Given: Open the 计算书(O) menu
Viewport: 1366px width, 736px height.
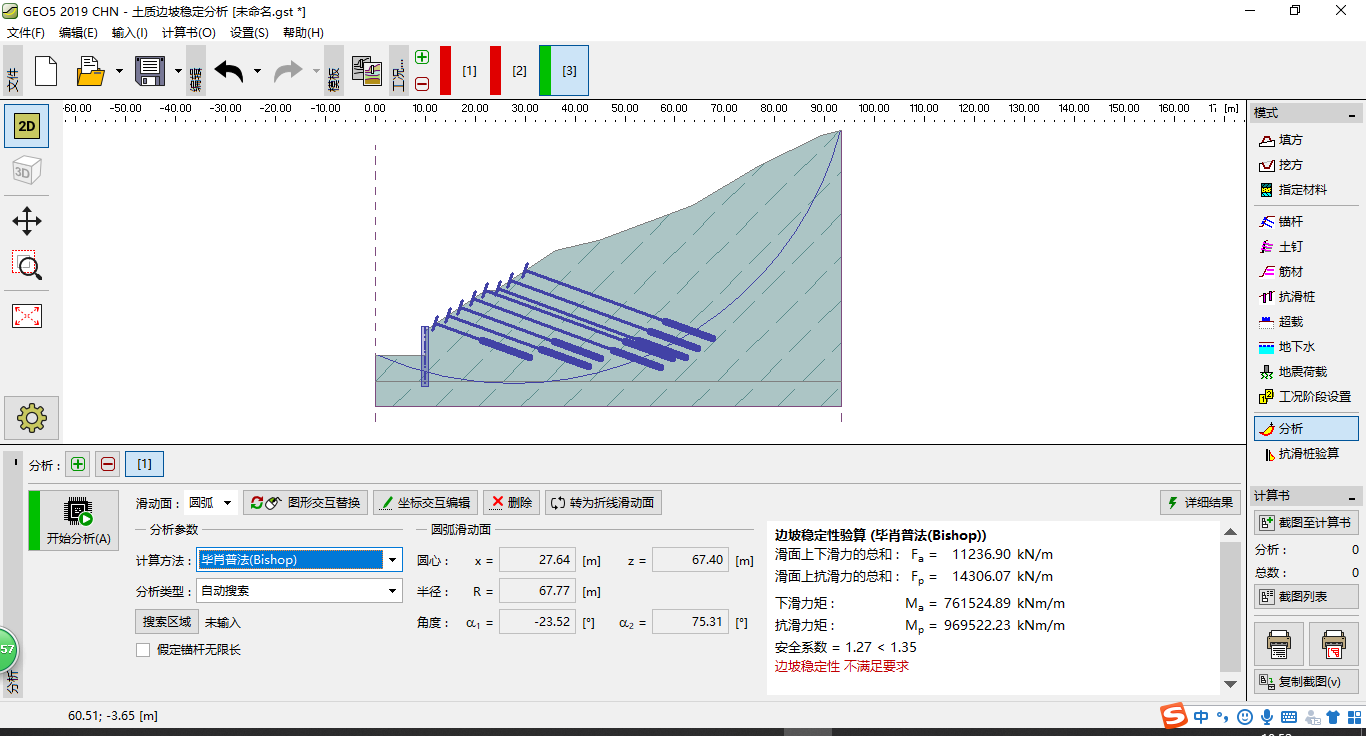Looking at the screenshot, I should coord(189,33).
